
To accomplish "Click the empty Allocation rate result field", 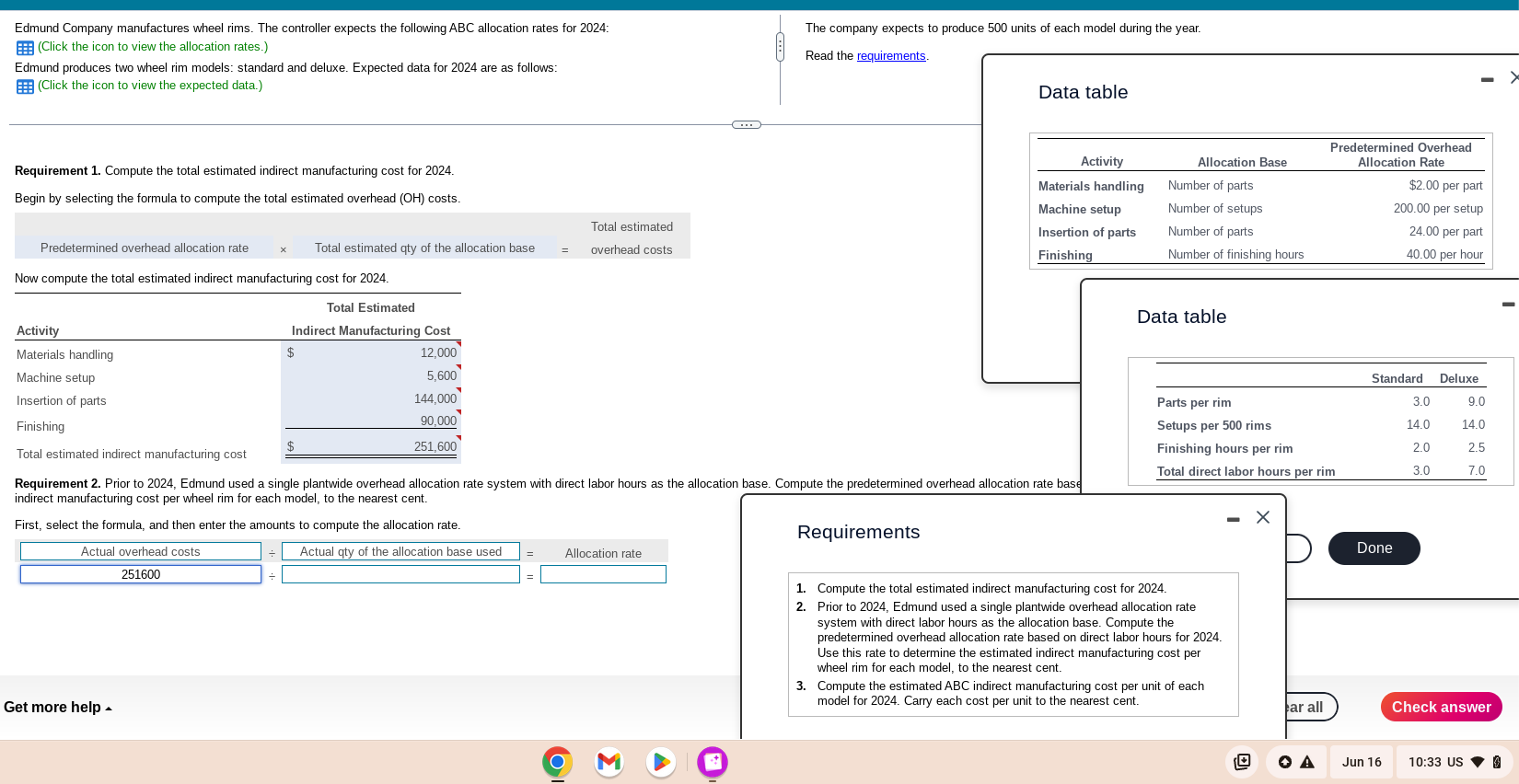I will pos(603,574).
